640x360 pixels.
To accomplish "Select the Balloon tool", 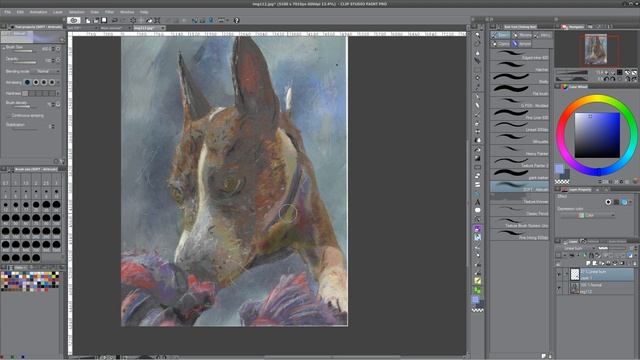I will 478,211.
